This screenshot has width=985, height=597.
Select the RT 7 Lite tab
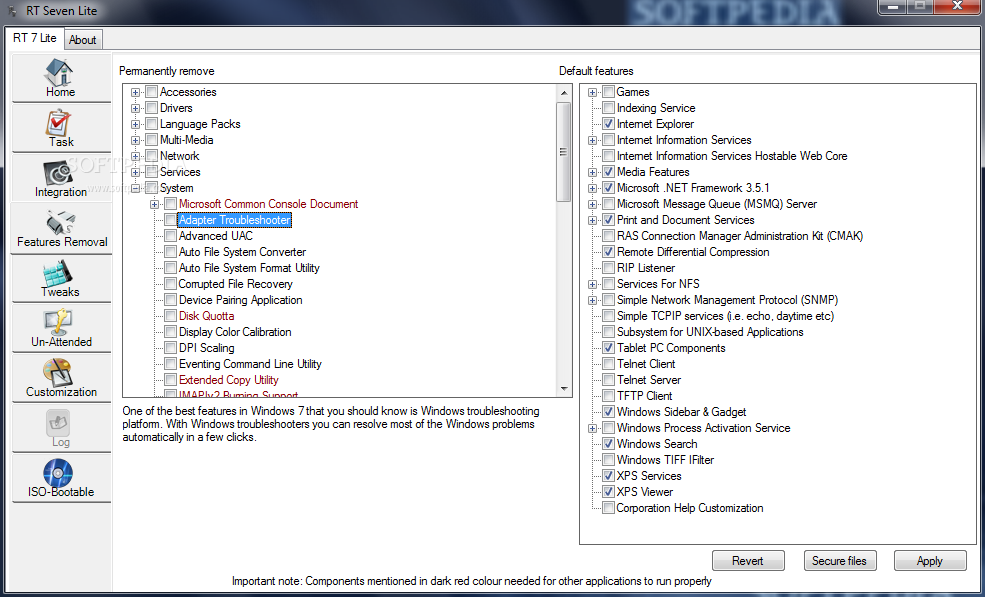35,38
